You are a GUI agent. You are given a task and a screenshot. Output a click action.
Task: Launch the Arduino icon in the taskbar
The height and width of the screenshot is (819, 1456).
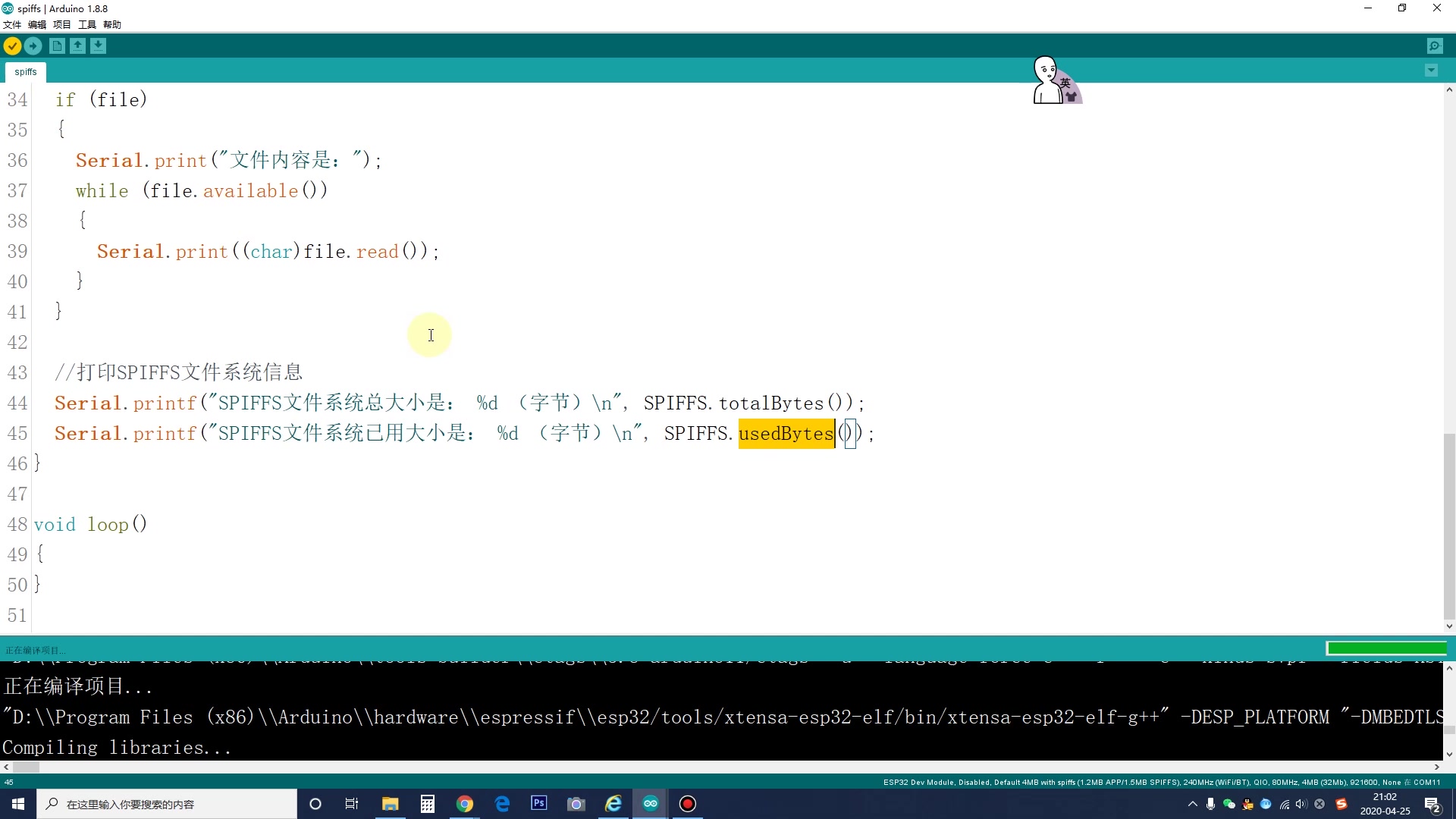651,804
